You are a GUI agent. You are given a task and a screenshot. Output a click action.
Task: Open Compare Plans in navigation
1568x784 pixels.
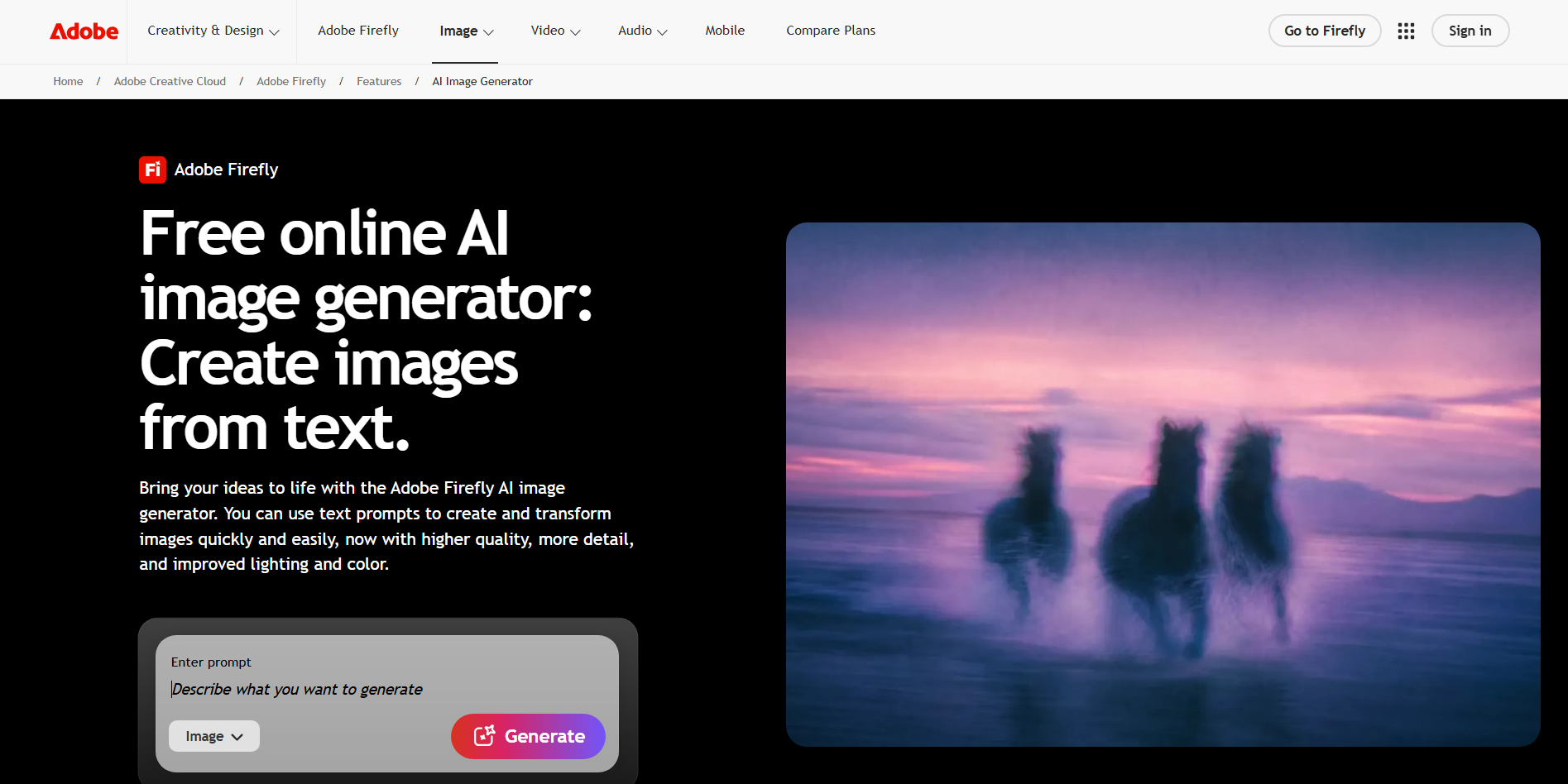(831, 31)
